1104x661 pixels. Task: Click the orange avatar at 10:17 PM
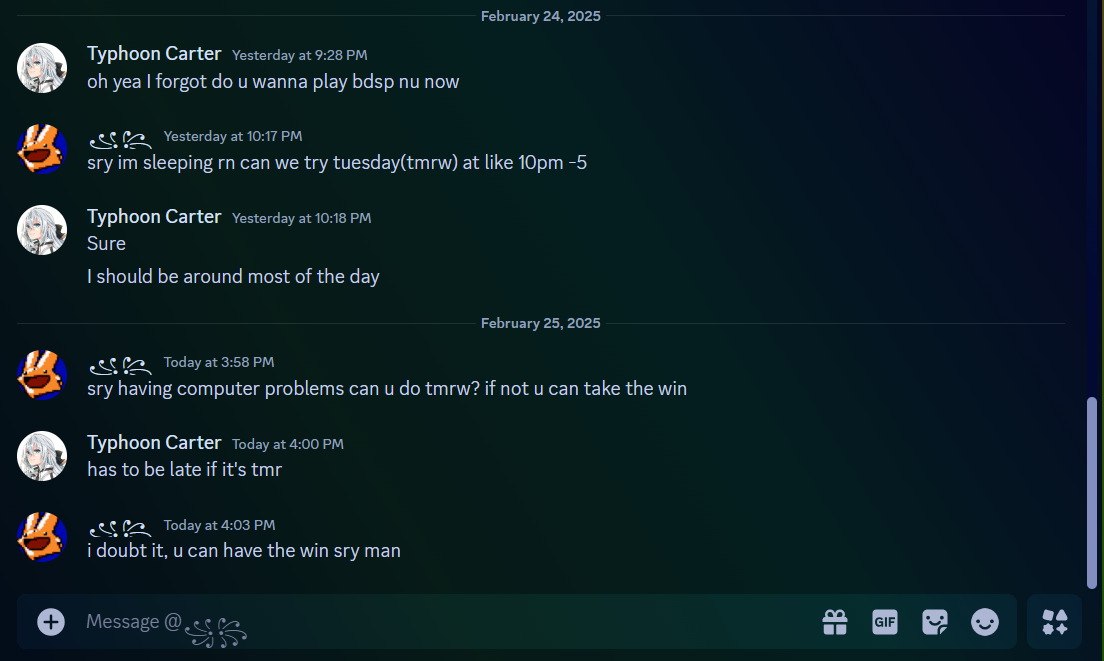coord(42,149)
